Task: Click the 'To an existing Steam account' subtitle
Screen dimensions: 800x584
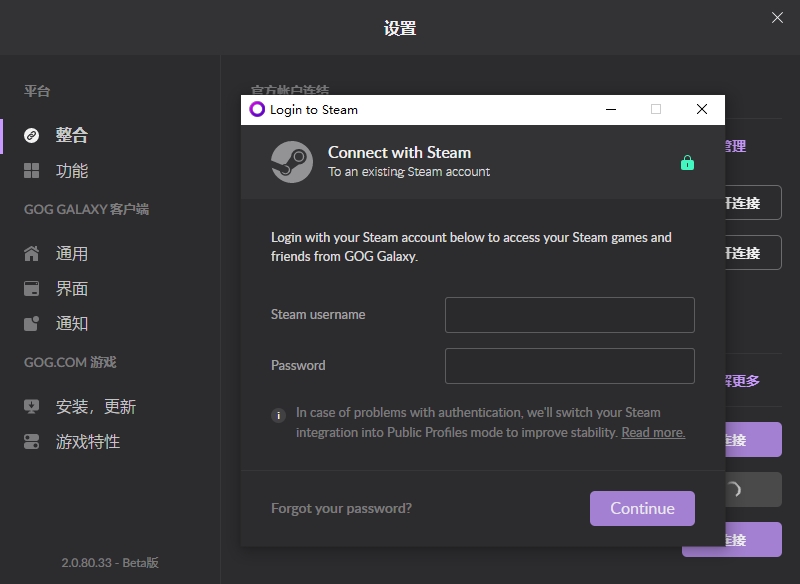Action: (x=409, y=172)
